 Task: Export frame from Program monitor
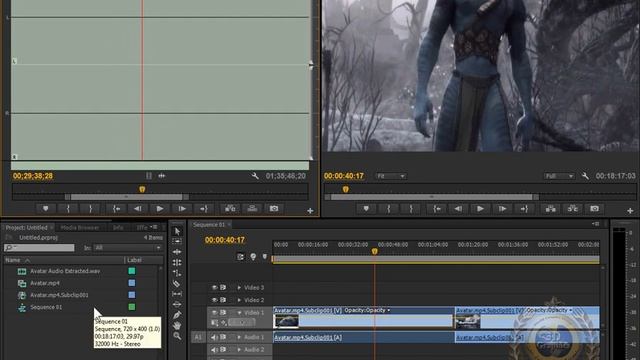coord(594,209)
